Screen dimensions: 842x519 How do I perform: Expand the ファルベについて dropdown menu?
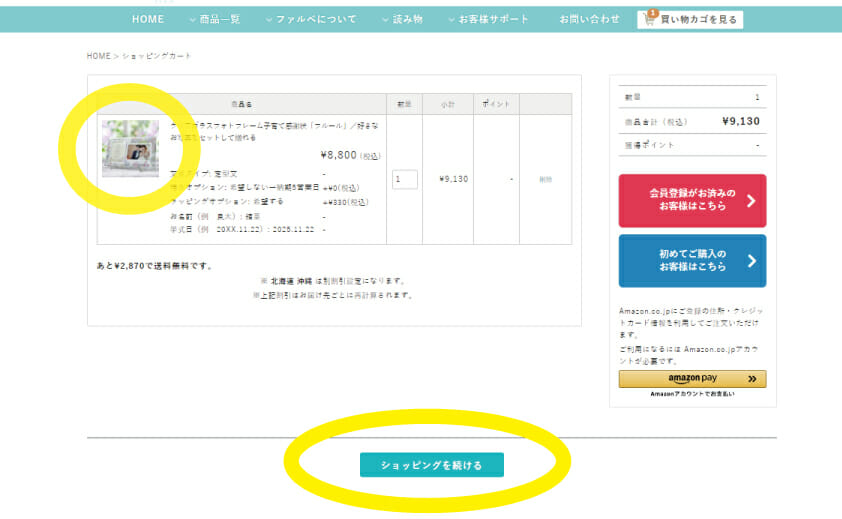310,19
